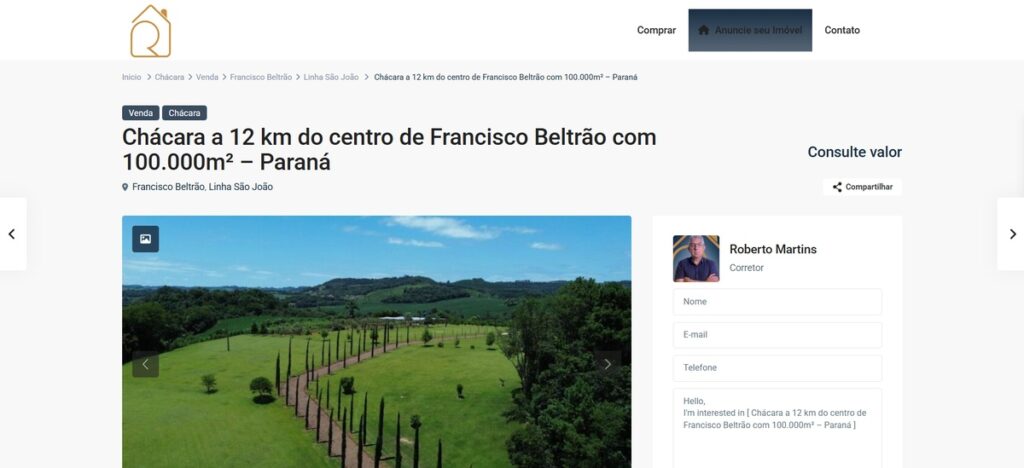Click the share icon beside Compartilhar
Image resolution: width=1024 pixels, height=468 pixels.
pos(837,187)
